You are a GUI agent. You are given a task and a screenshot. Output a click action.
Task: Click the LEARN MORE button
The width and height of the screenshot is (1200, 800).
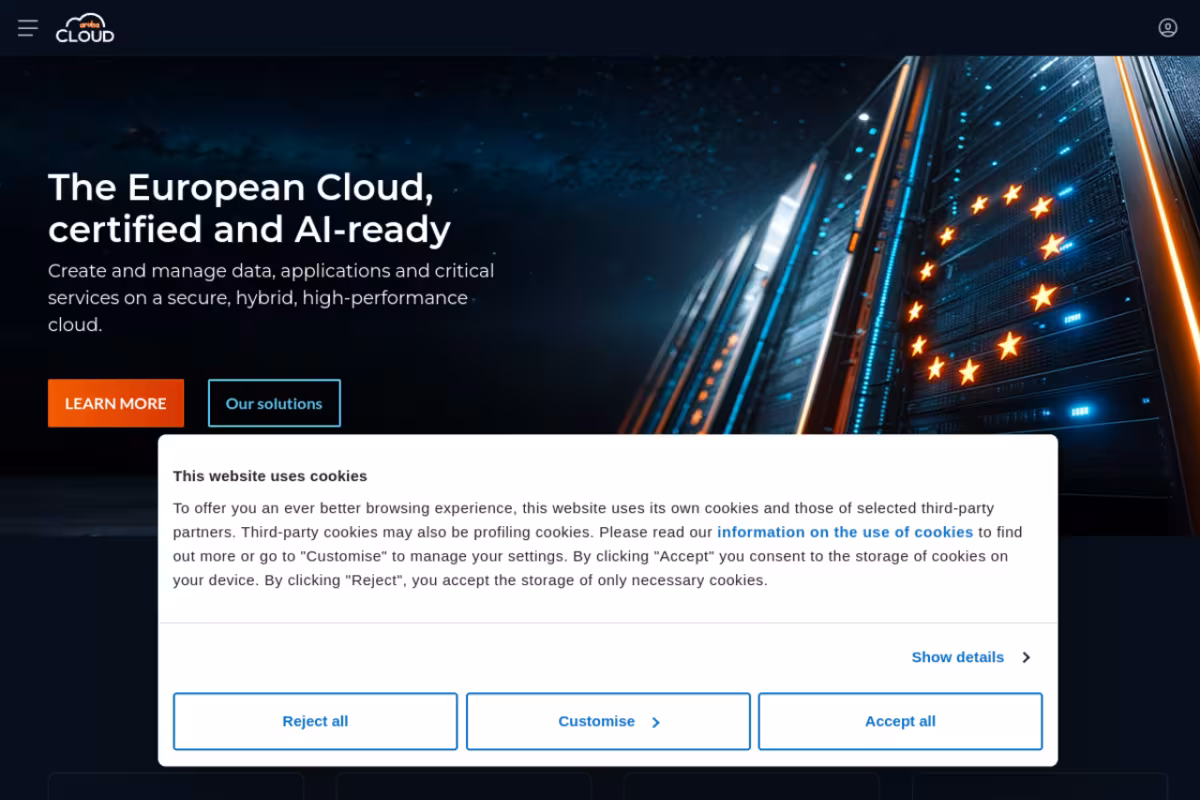tap(116, 403)
